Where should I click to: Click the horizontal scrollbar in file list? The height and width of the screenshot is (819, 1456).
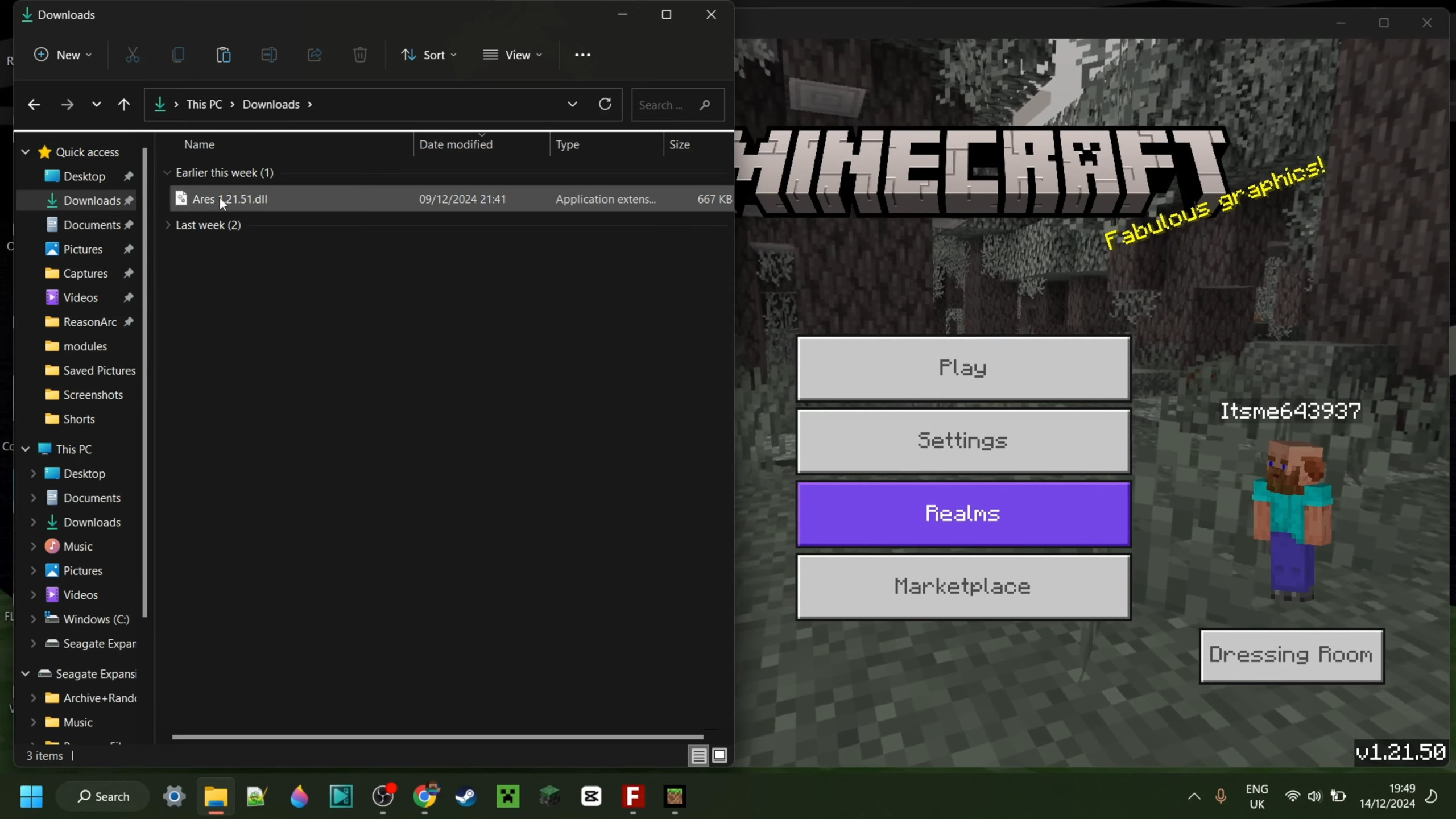437,737
